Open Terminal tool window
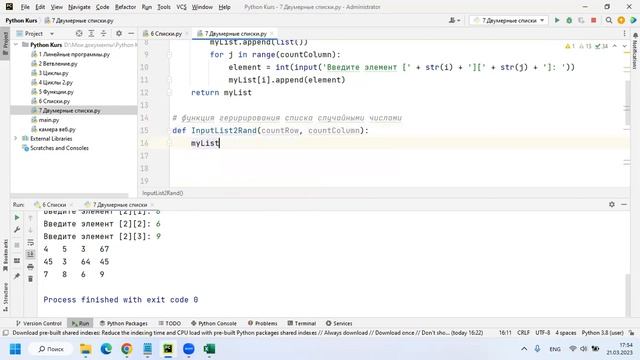 [x=302, y=323]
